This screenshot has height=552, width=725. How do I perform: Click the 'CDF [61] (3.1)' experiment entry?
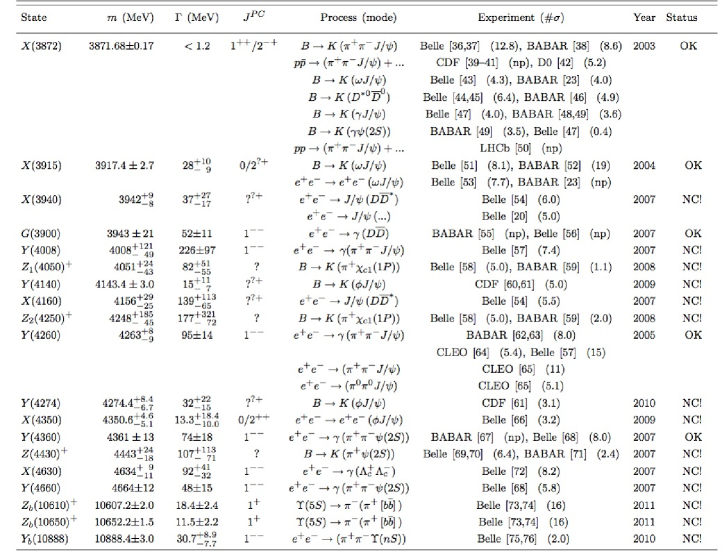(x=521, y=403)
